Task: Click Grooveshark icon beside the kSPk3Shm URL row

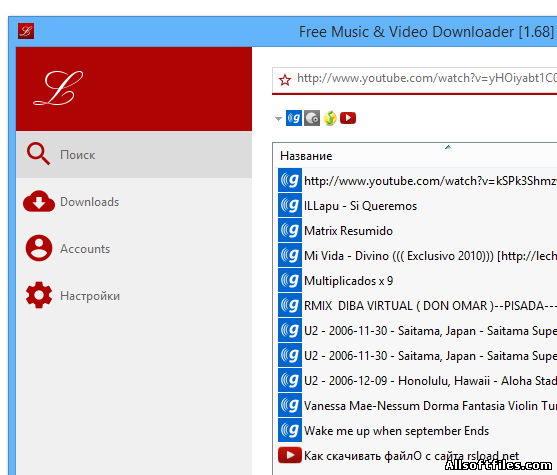Action: click(x=290, y=180)
